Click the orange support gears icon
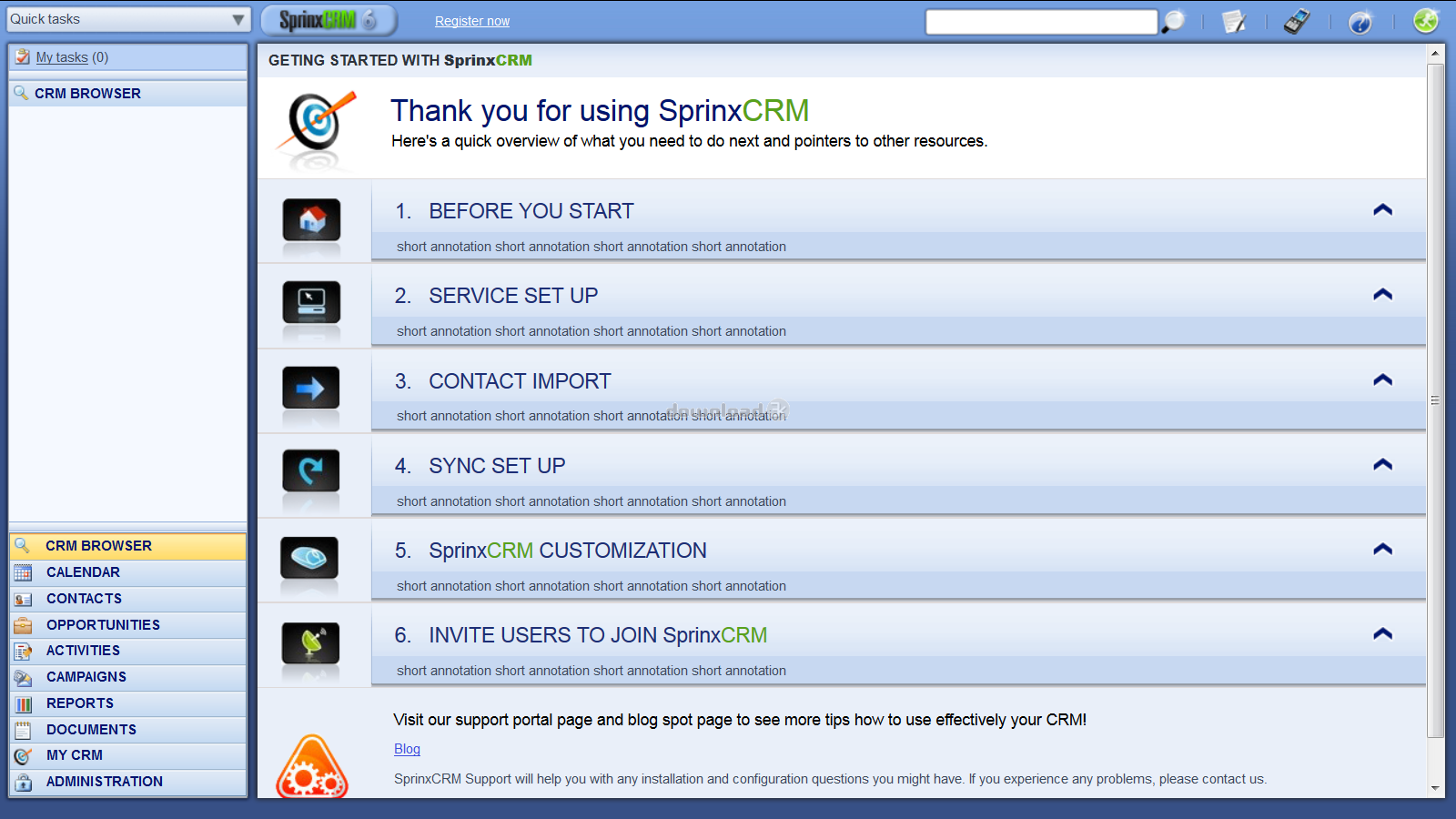The height and width of the screenshot is (819, 1456). click(x=312, y=767)
